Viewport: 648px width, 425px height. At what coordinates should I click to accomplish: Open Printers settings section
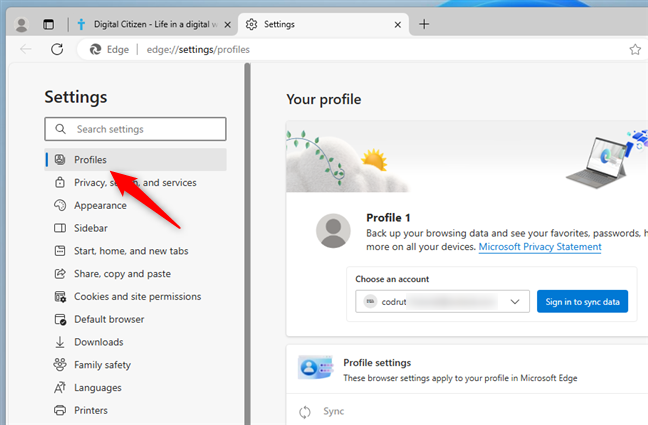(x=136, y=410)
